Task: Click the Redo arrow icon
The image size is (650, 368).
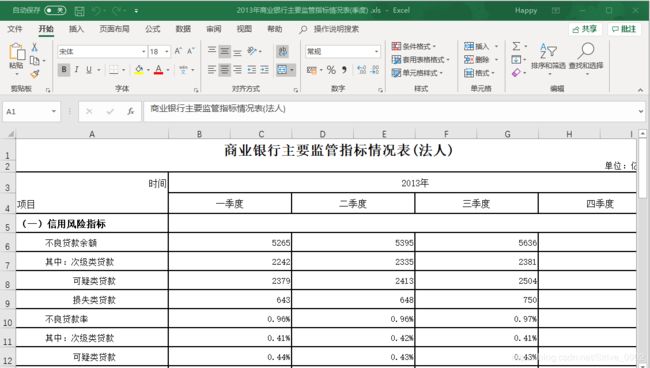Action: [116, 11]
